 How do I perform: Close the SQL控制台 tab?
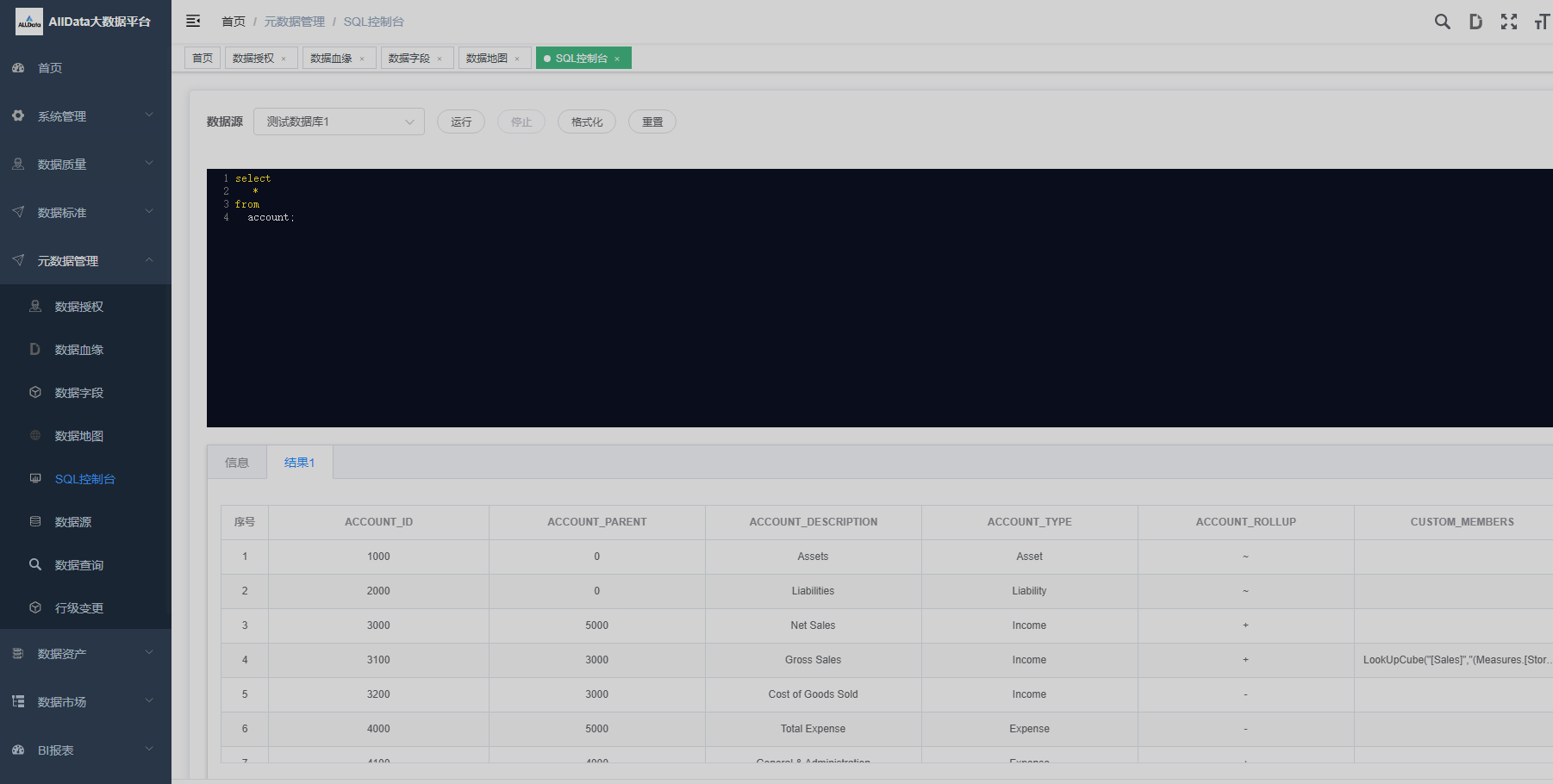[x=617, y=59]
